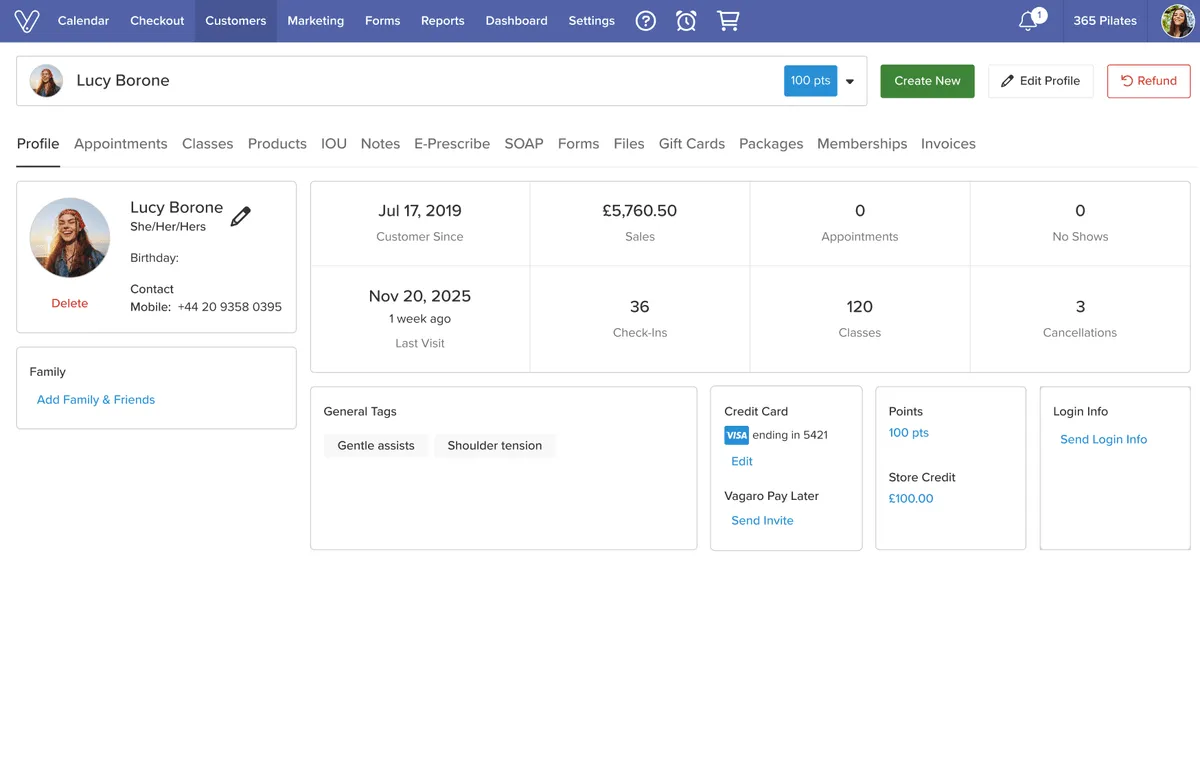Click the alarm clock icon
Image resolution: width=1200 pixels, height=761 pixels.
point(686,21)
